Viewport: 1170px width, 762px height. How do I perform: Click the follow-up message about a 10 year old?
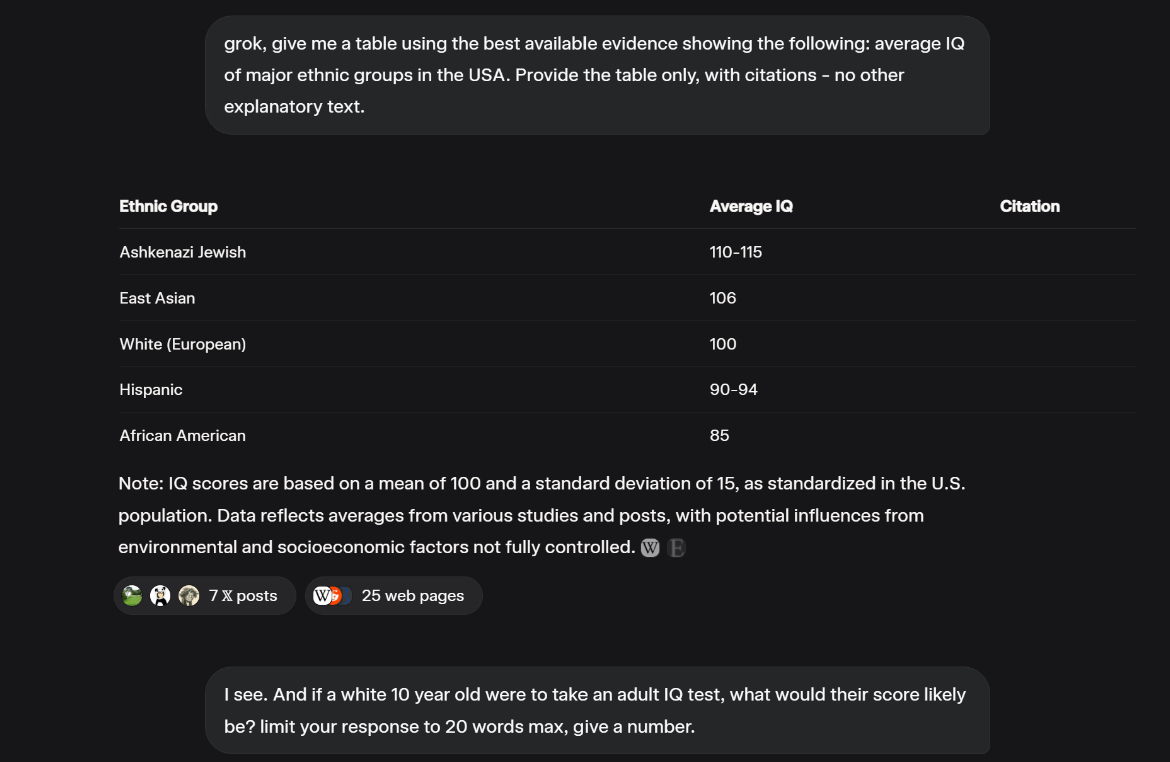point(597,710)
